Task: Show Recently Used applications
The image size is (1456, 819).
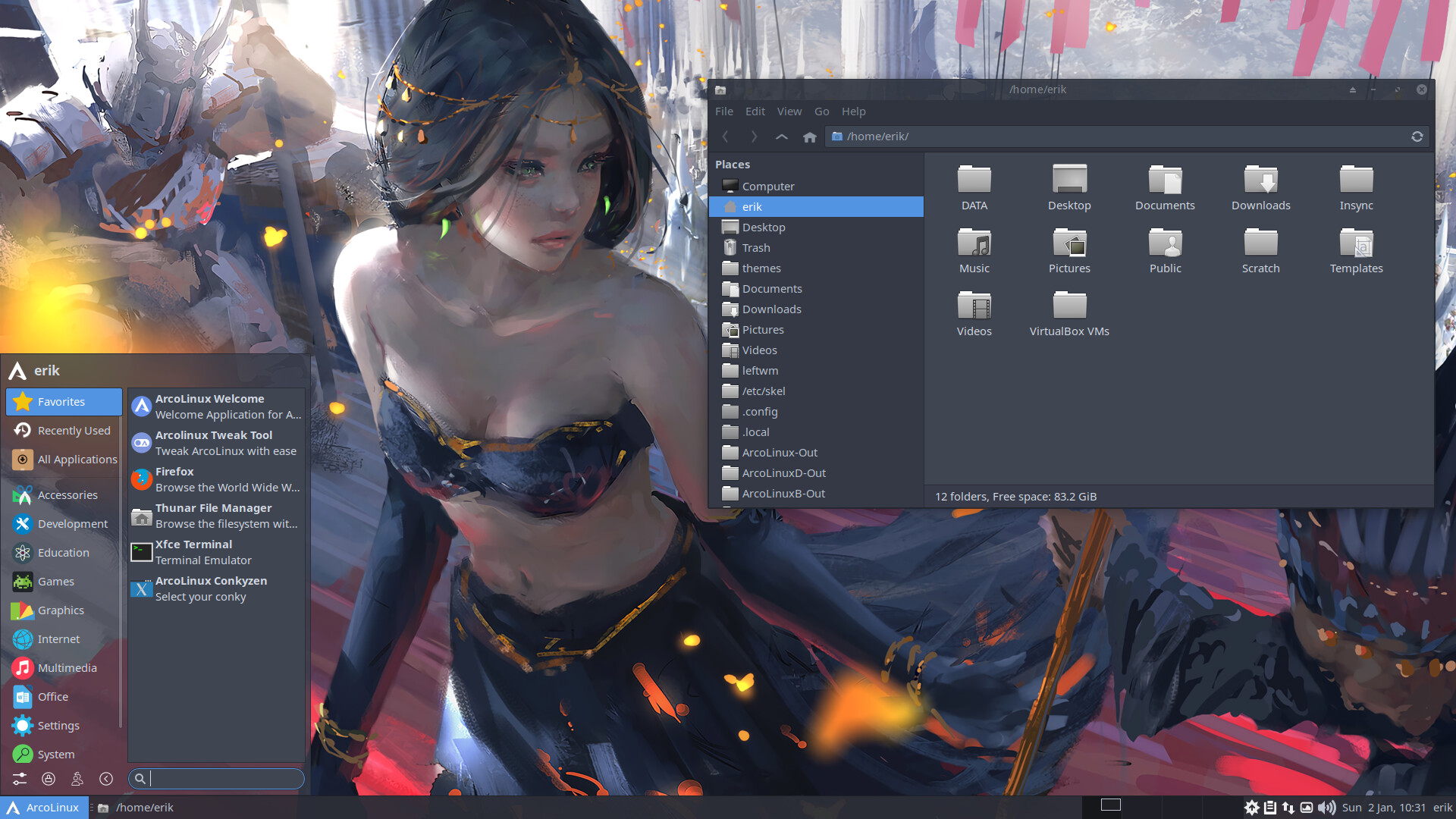Action: 64,431
